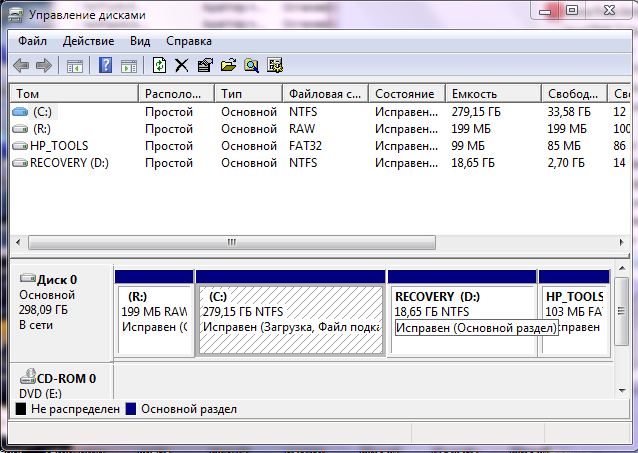638x453 pixels.
Task: Sort by the Тип column header
Action: click(248, 94)
